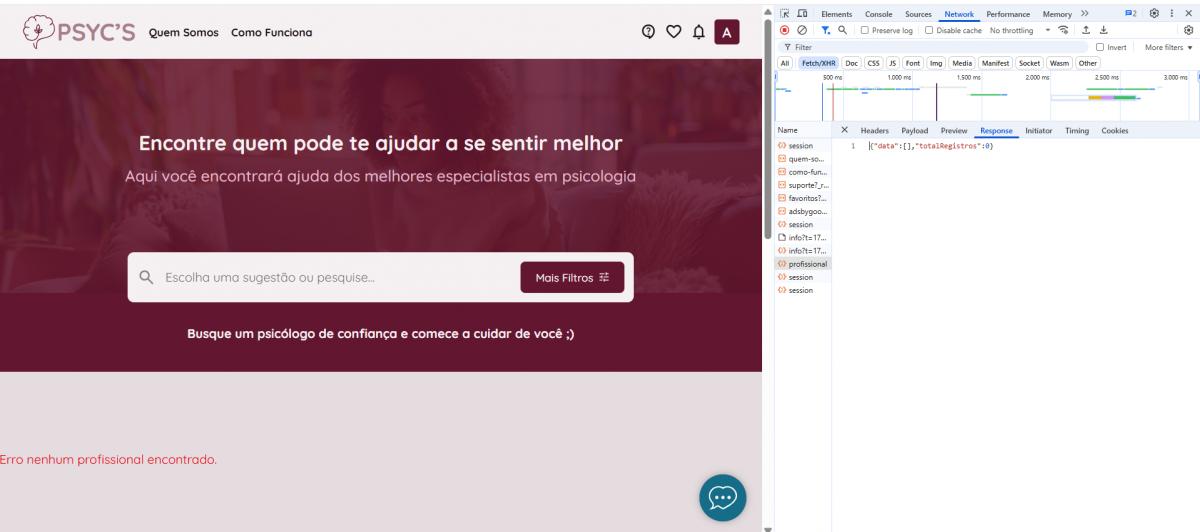
Task: Tick the Invert filter checkbox
Action: (1101, 47)
